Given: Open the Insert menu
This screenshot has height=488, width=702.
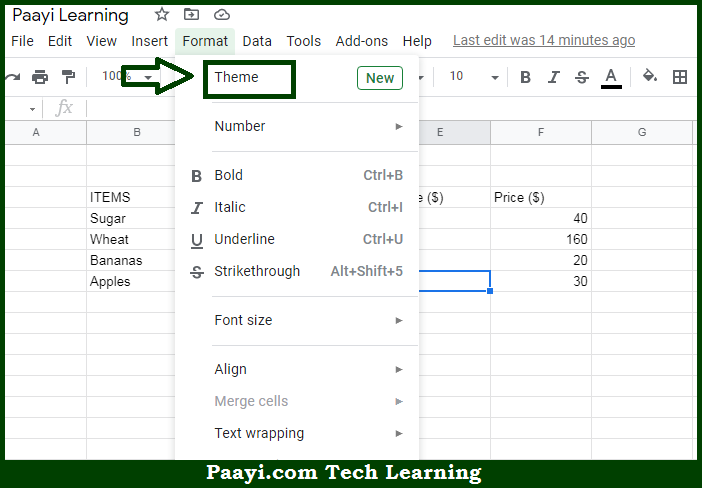Looking at the screenshot, I should click(150, 41).
